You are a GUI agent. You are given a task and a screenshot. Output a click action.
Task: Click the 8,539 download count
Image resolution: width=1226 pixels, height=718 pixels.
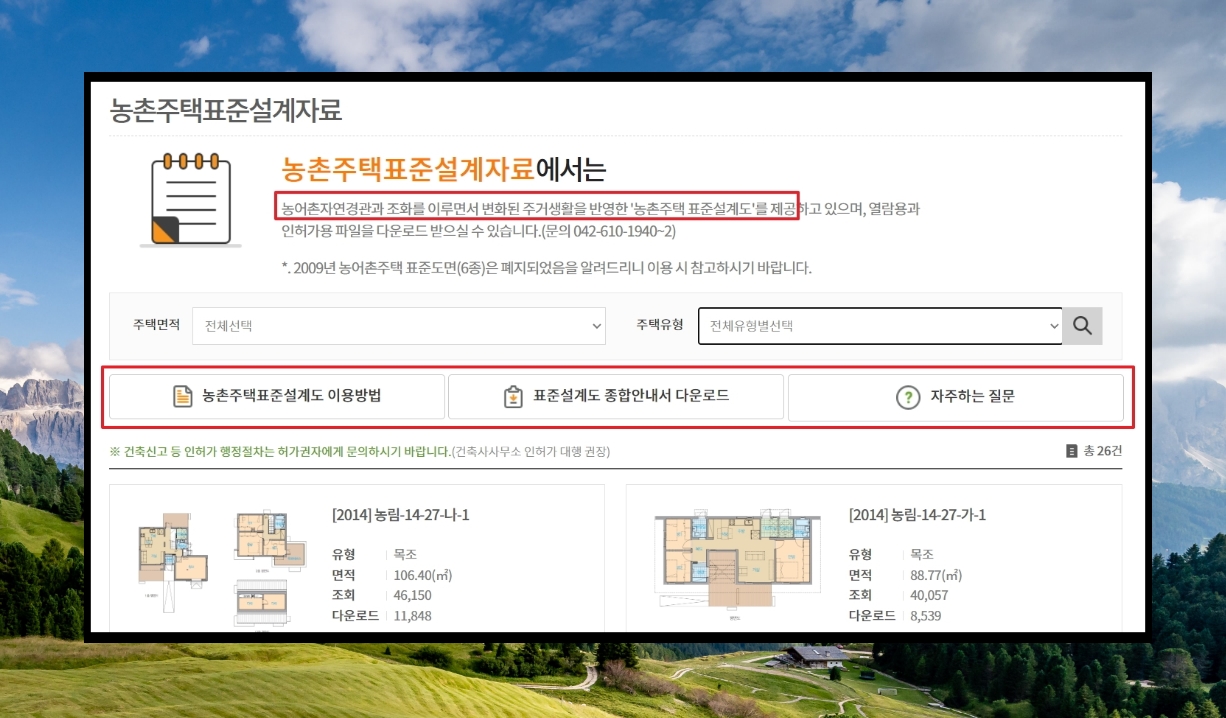(x=926, y=615)
